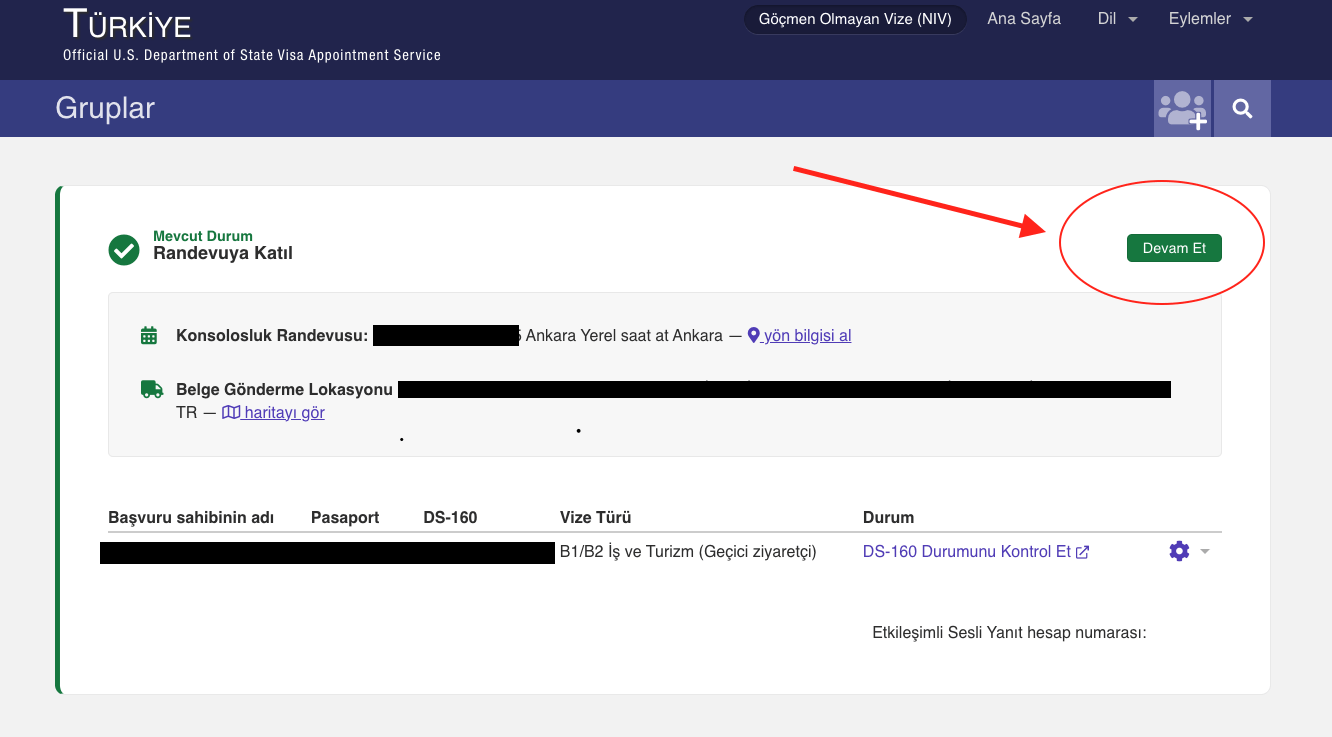Viewport: 1332px width, 737px height.
Task: Select the Göçmen Olmayan Vize (NIV) pill
Action: point(855,19)
